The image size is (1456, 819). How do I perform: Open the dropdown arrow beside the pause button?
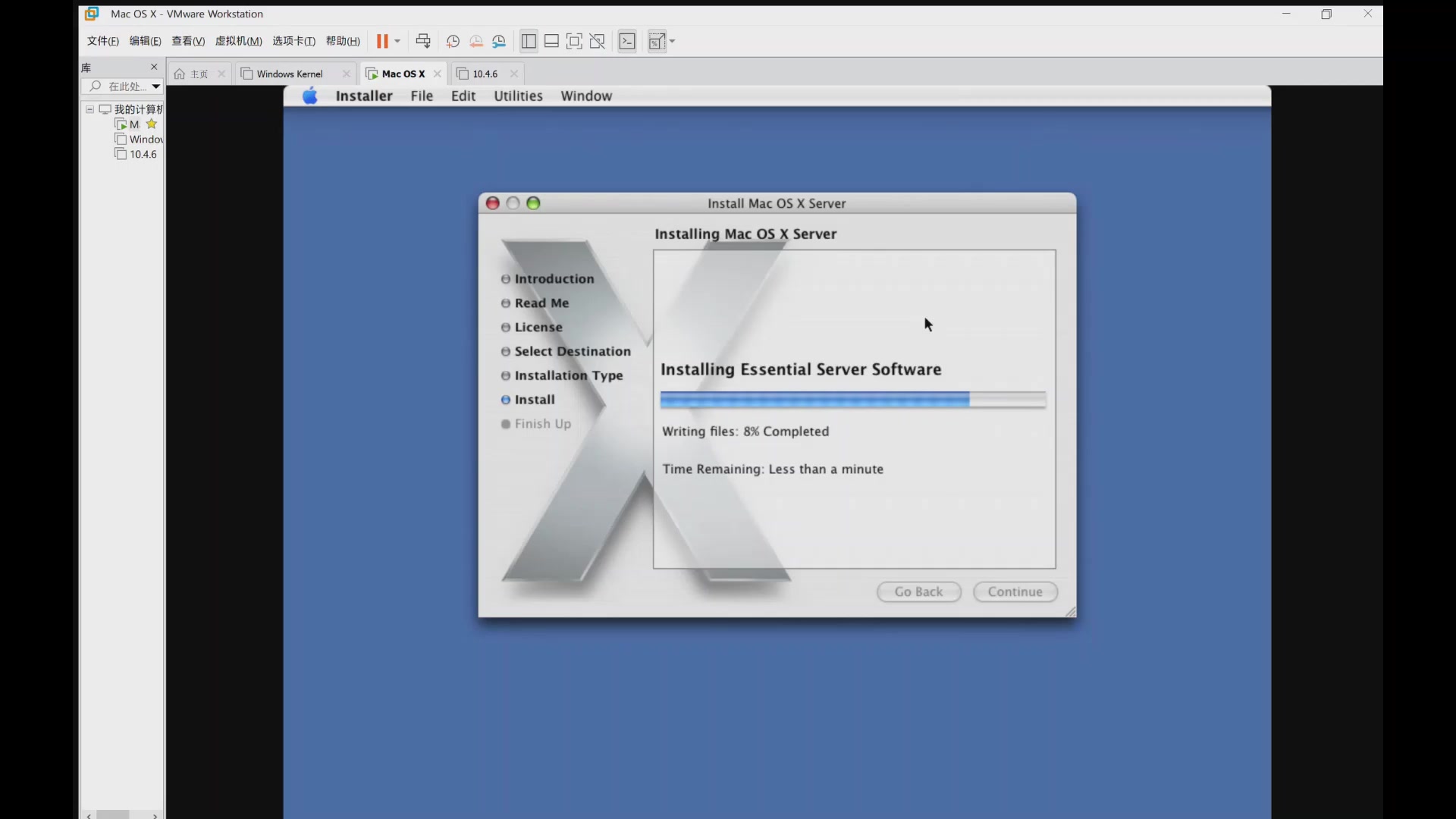click(397, 41)
